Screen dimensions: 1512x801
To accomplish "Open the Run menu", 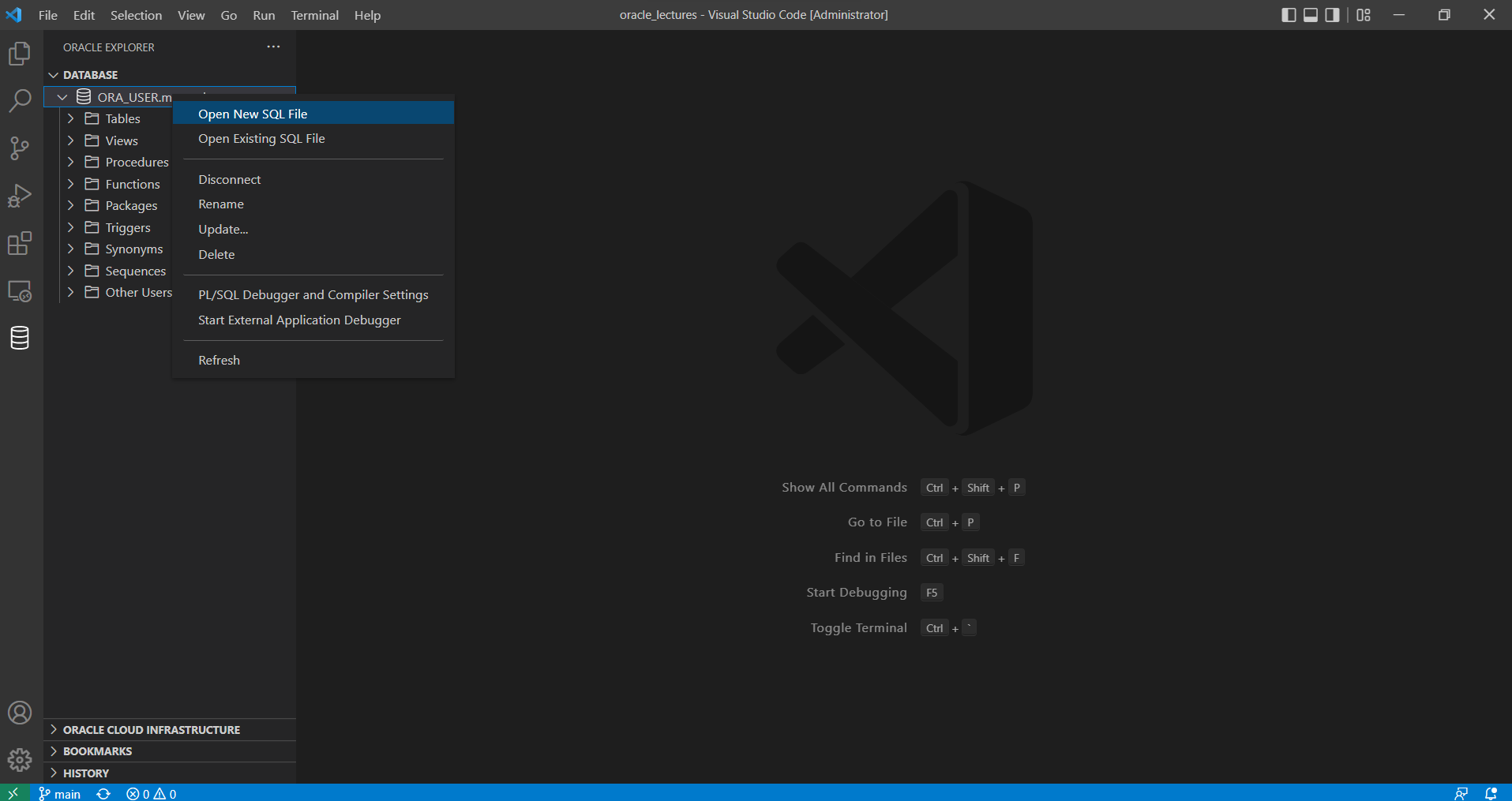I will pyautogui.click(x=264, y=15).
